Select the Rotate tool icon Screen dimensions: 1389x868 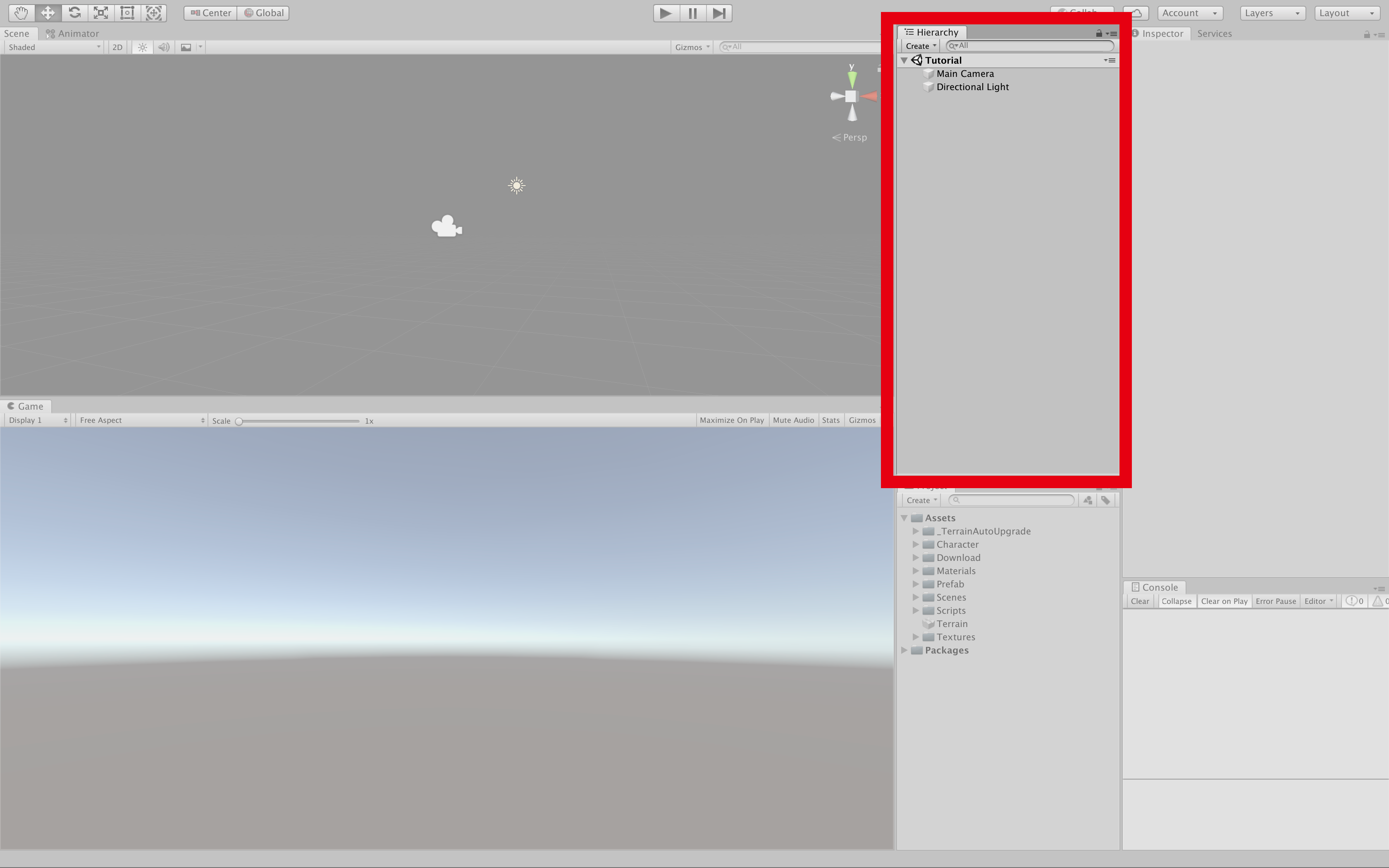tap(74, 13)
